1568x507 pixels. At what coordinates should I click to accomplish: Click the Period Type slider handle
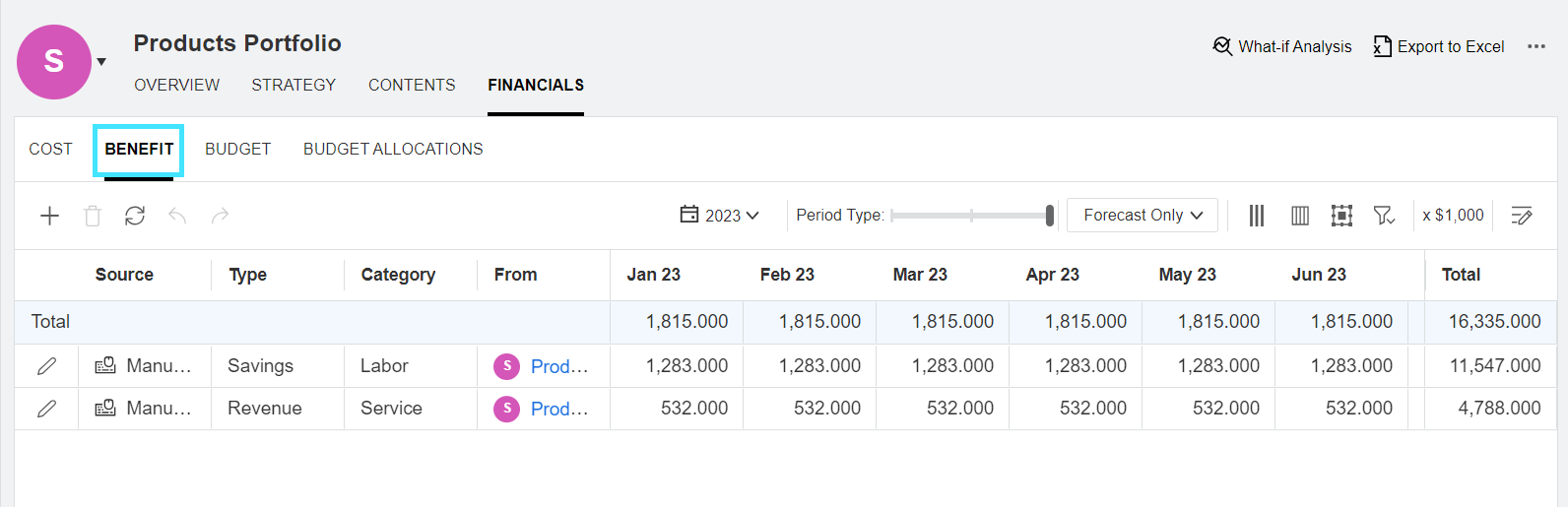[x=1050, y=216]
